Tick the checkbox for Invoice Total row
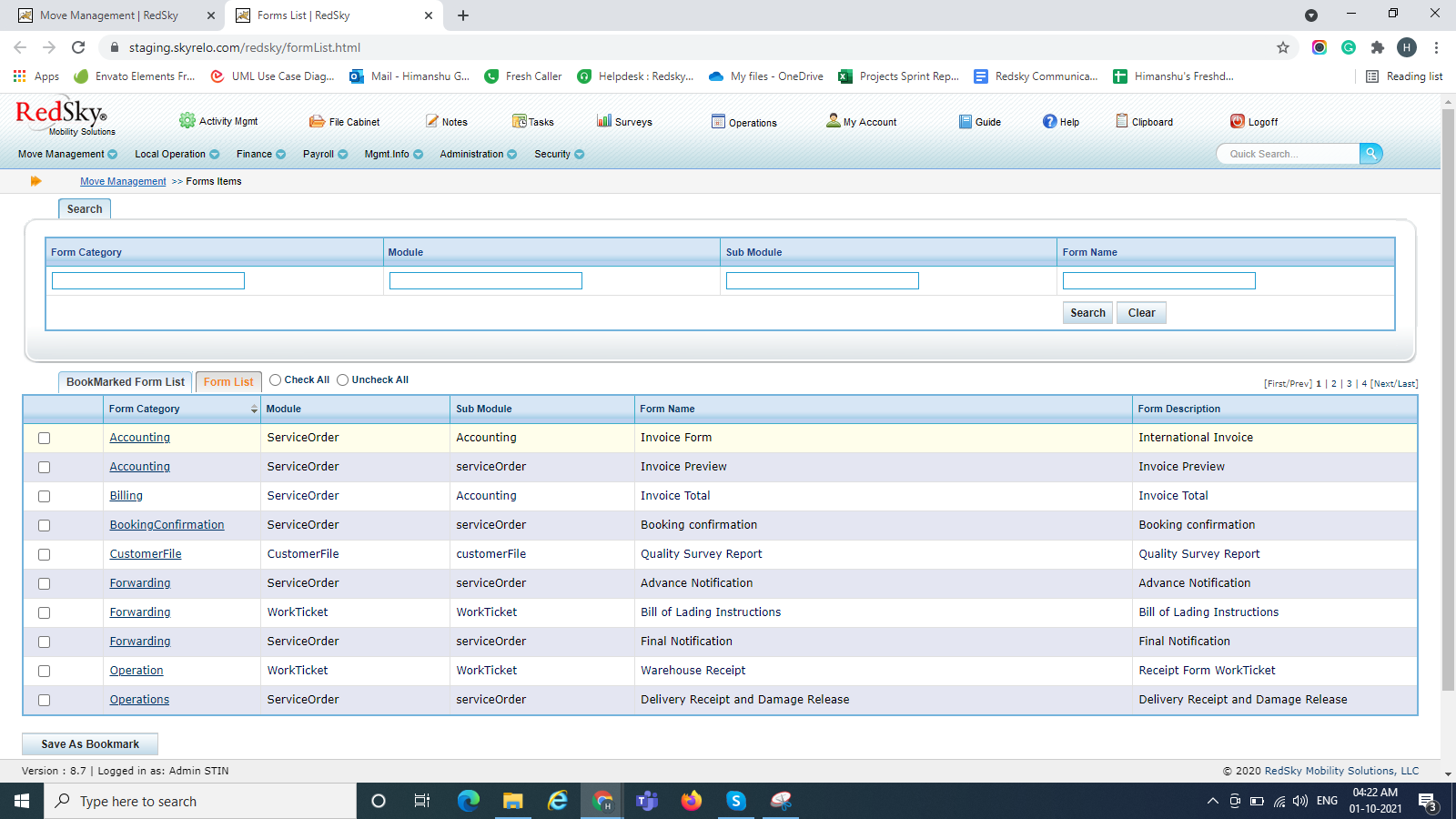The width and height of the screenshot is (1456, 819). tap(44, 496)
